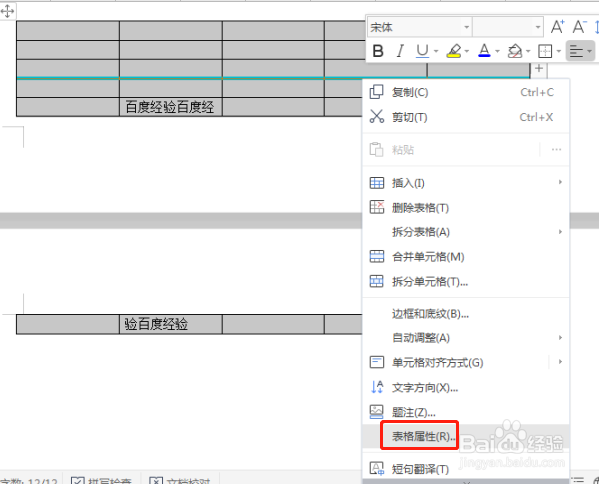This screenshot has width=599, height=484.
Task: Click the plus button to add column
Action: click(539, 68)
